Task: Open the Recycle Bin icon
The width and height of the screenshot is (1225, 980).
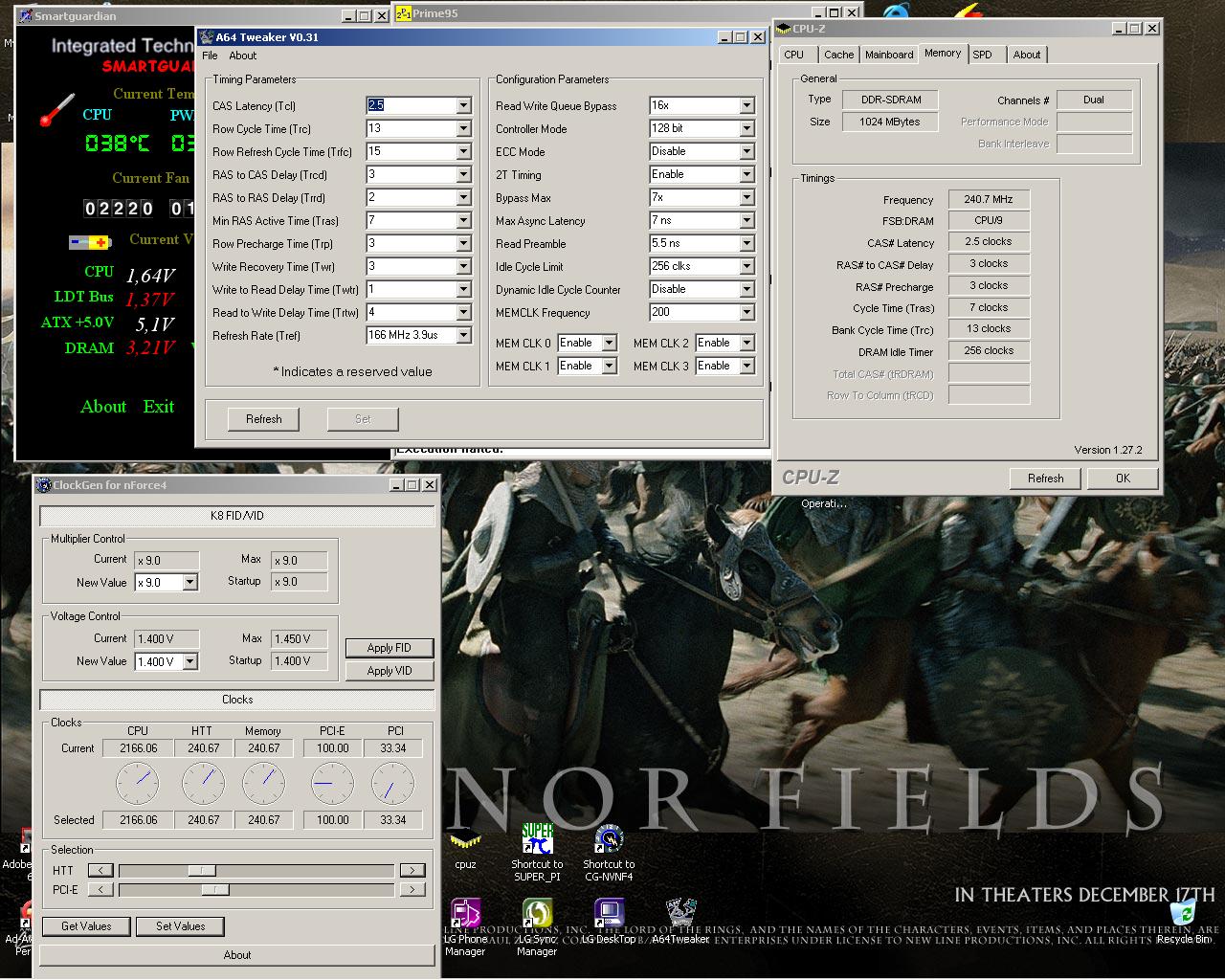Action: pos(1183,922)
